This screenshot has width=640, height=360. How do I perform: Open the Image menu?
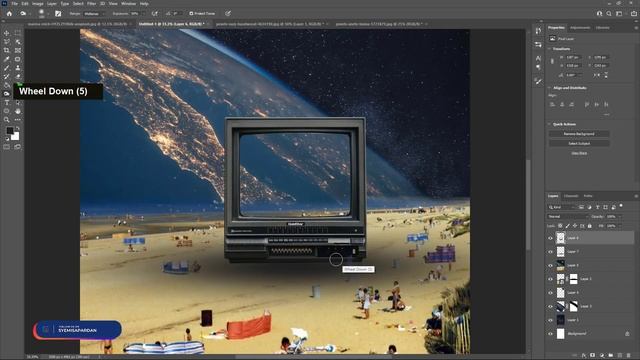click(x=38, y=4)
